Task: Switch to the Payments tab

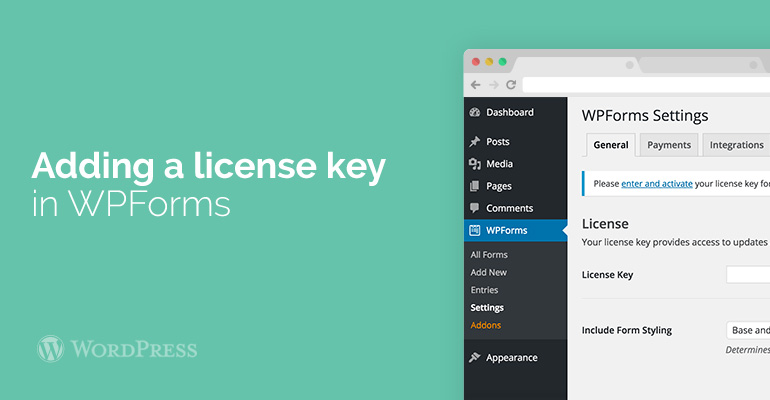Action: (x=669, y=145)
